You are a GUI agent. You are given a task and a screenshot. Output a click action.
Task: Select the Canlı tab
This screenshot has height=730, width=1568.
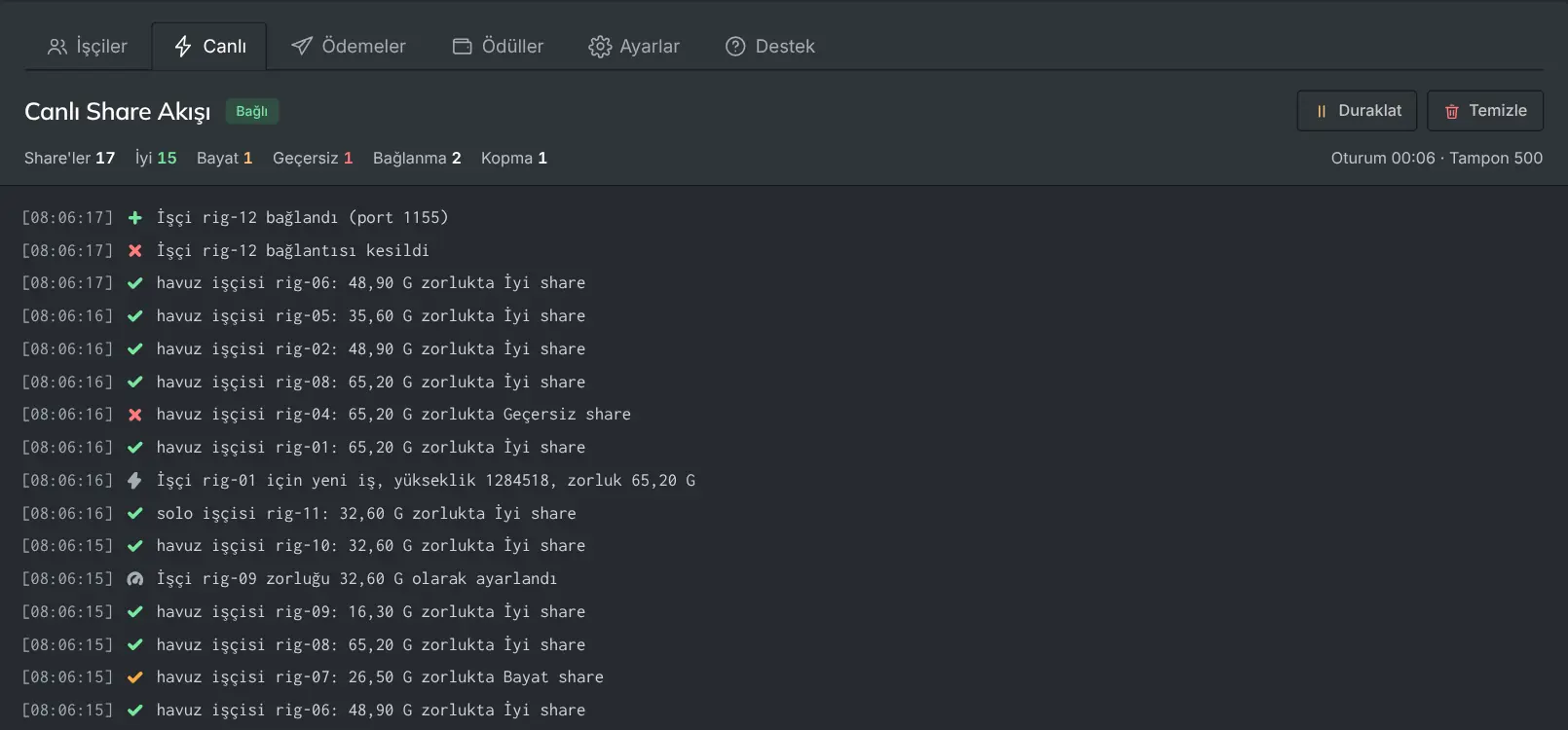click(209, 47)
